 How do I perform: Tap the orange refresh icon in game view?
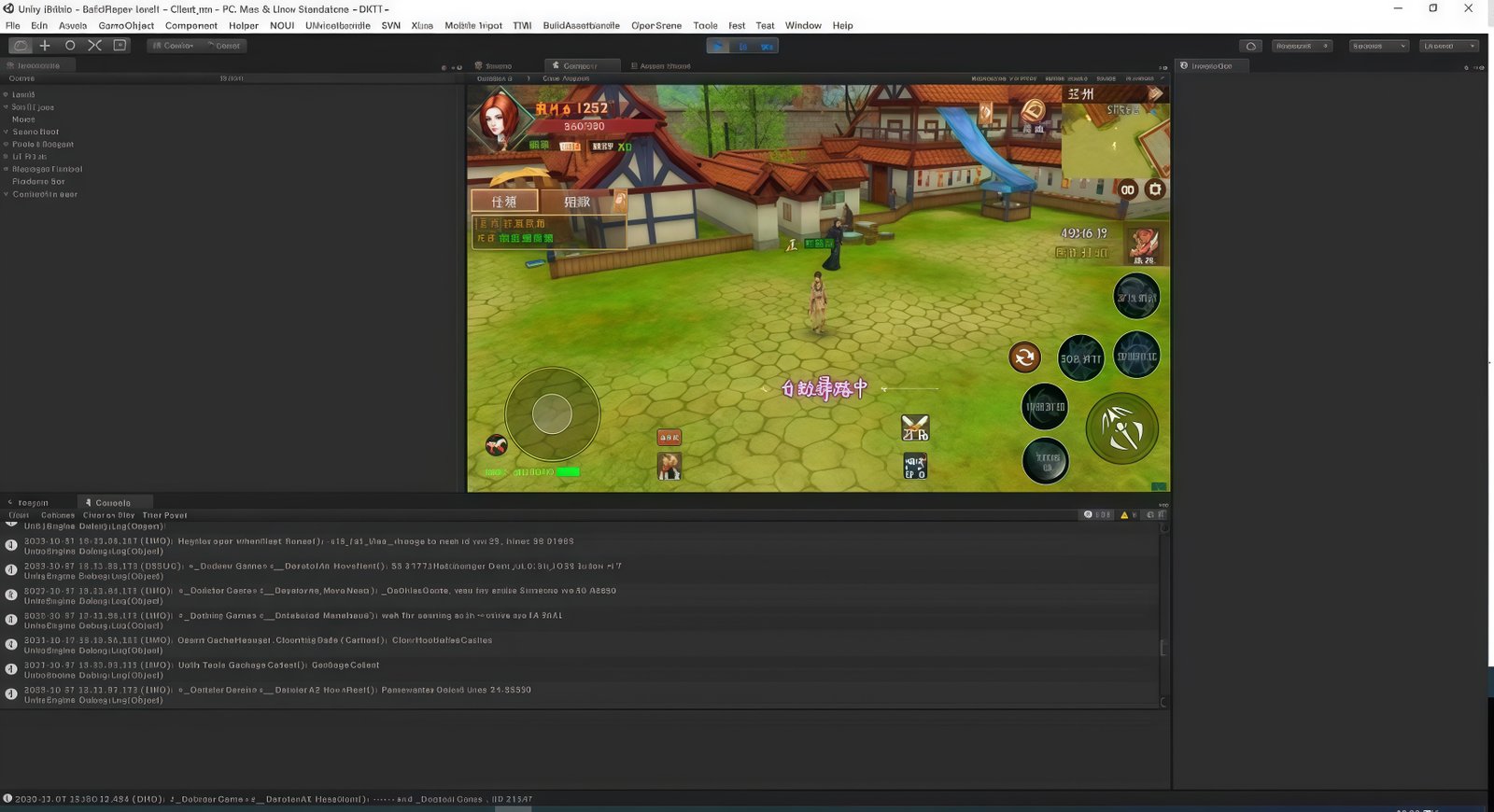(1024, 357)
